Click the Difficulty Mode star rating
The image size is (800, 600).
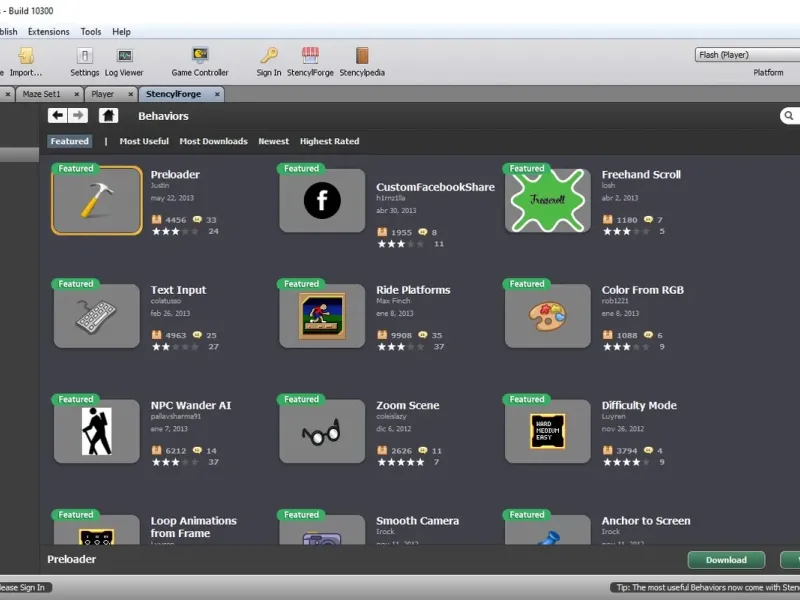(626, 462)
